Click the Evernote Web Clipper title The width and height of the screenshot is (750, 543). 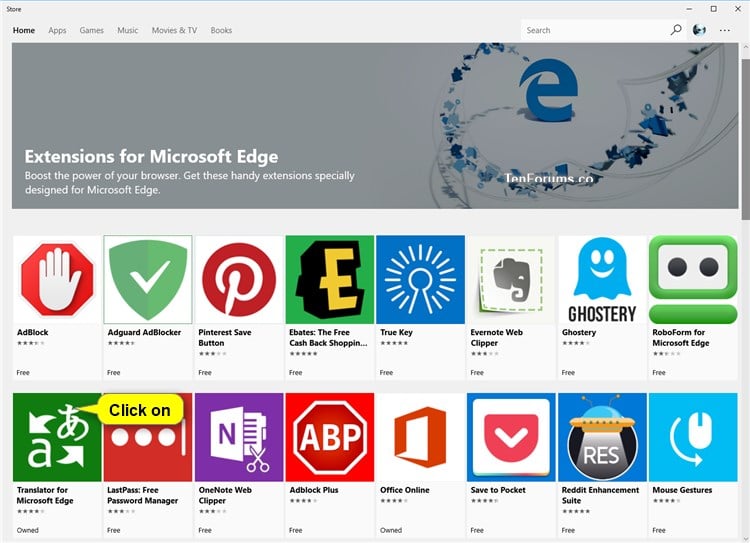(496, 337)
